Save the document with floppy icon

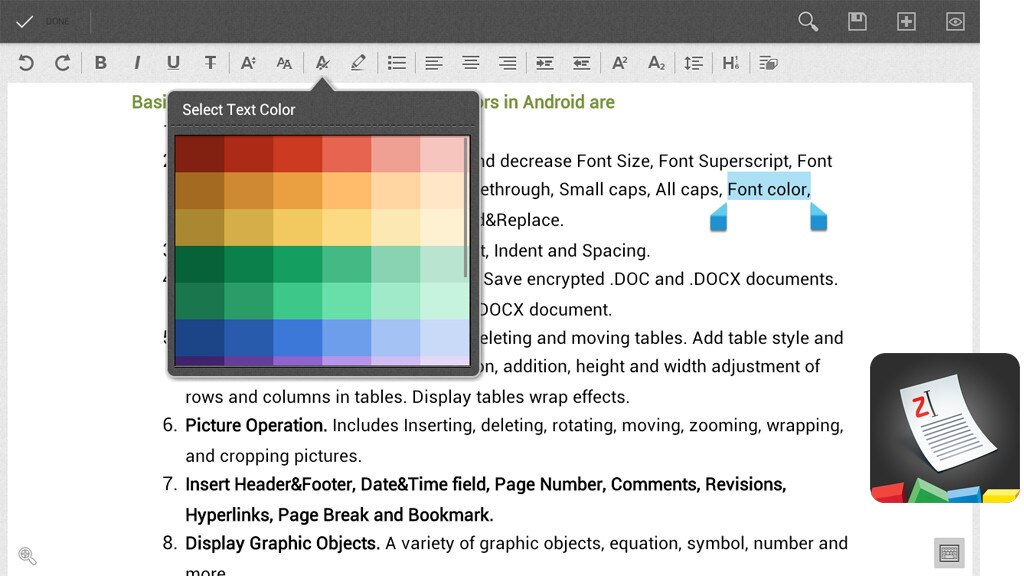click(857, 21)
